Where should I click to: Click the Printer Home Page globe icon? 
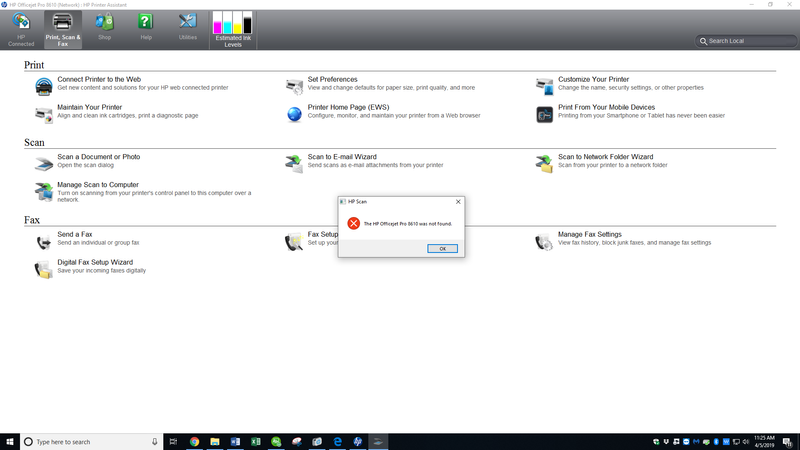coord(294,114)
